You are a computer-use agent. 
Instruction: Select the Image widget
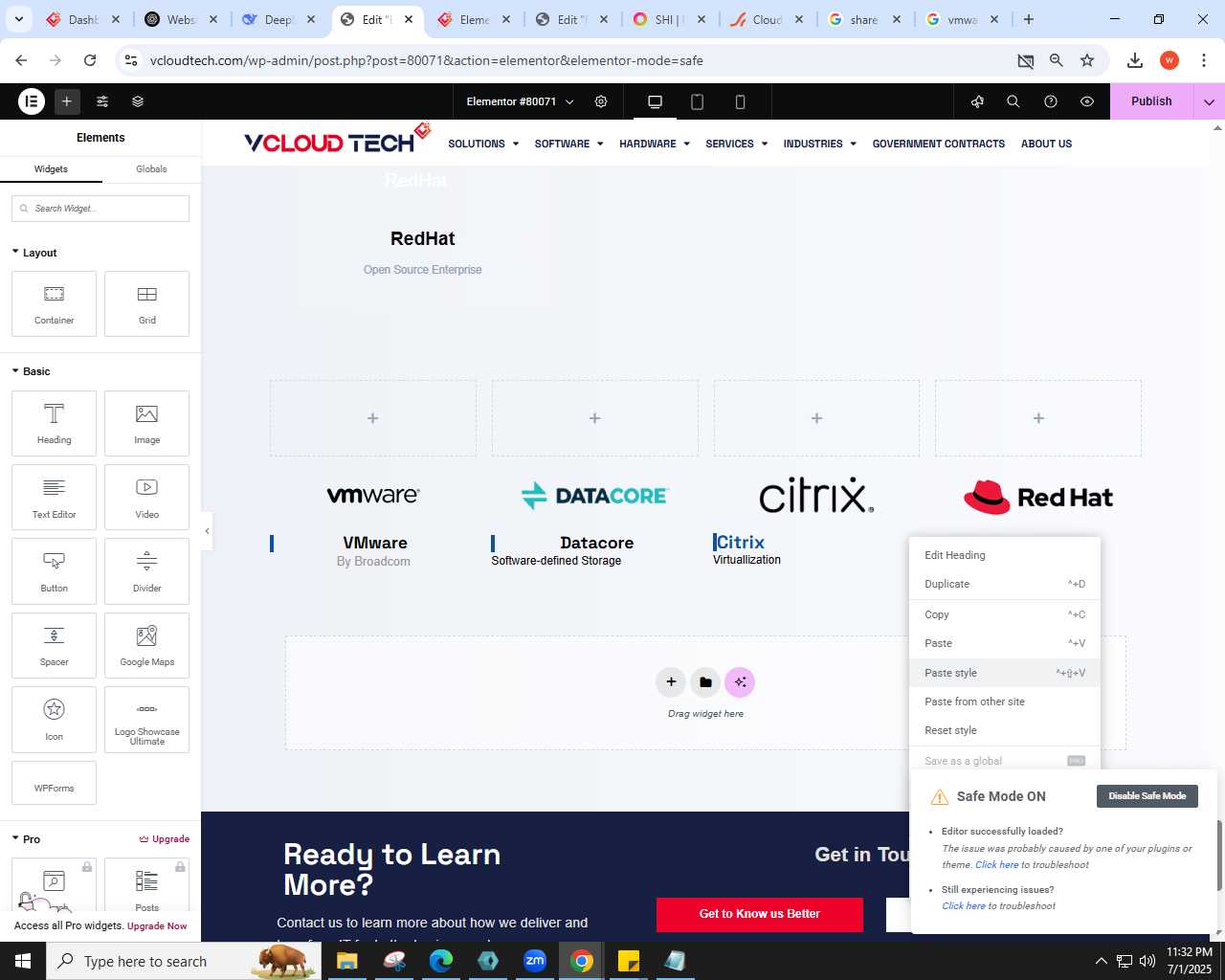pyautogui.click(x=146, y=423)
